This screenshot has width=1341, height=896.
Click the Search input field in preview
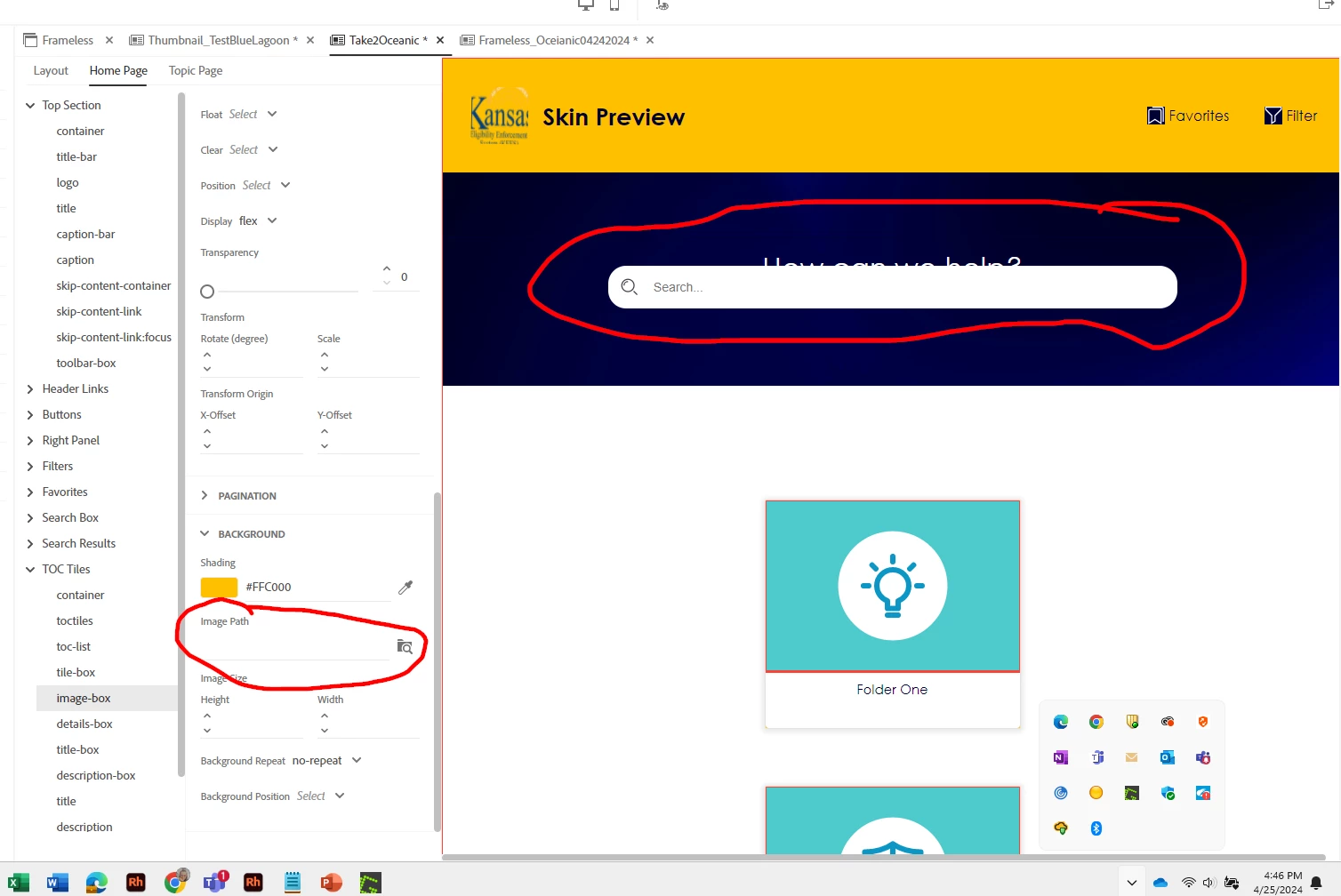[893, 287]
